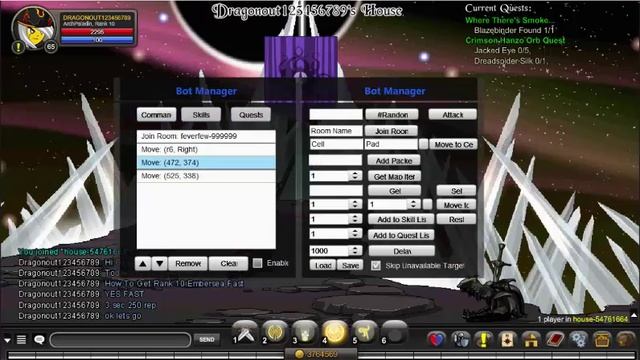Click the level 65 badge
This screenshot has height=360, width=640.
51,47
